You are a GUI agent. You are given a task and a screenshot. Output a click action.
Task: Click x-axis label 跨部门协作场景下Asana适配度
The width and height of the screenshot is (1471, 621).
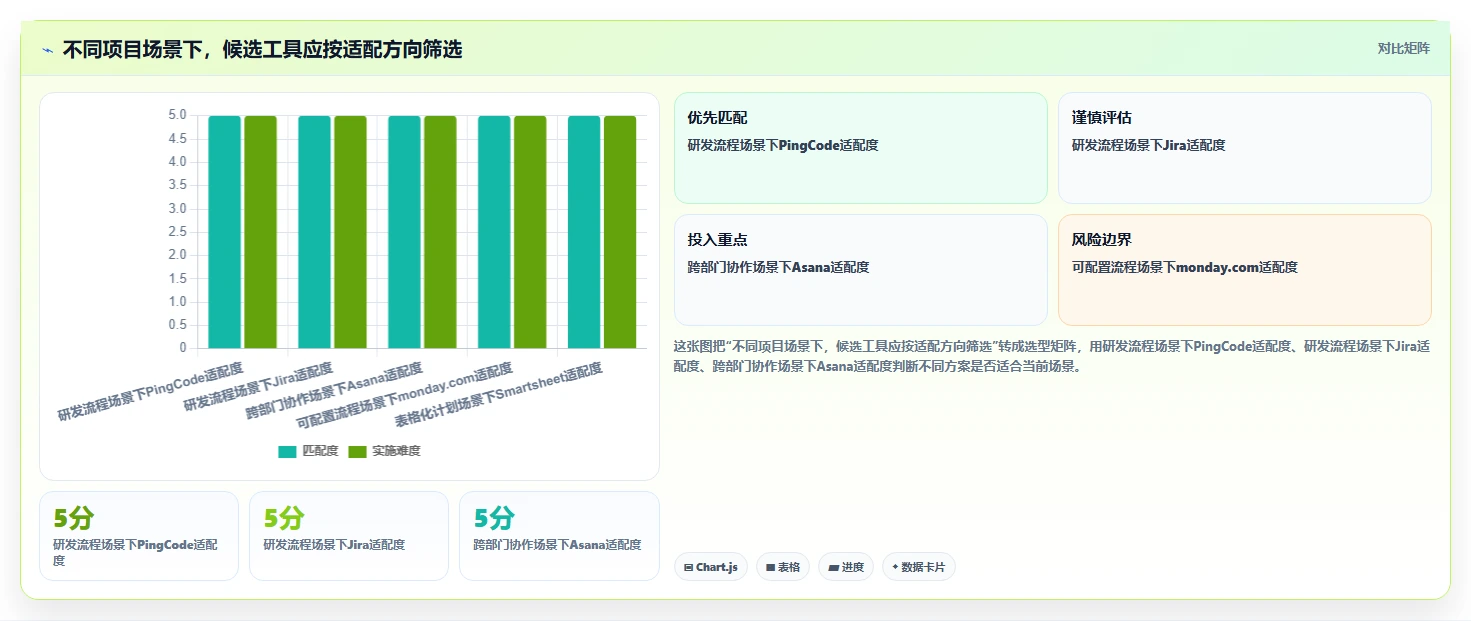334,391
